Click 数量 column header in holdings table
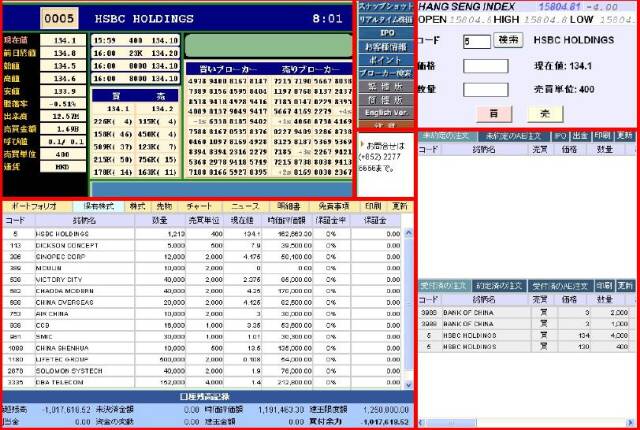Screen dimensions: 640x430 (160, 220)
